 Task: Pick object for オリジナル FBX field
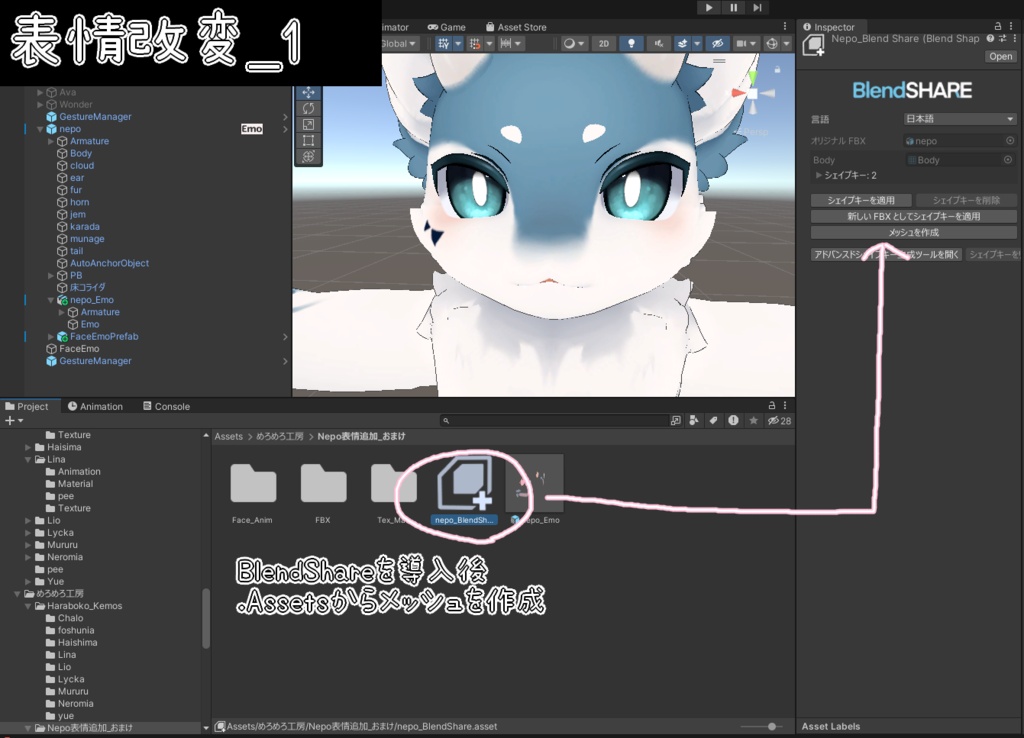[1010, 140]
